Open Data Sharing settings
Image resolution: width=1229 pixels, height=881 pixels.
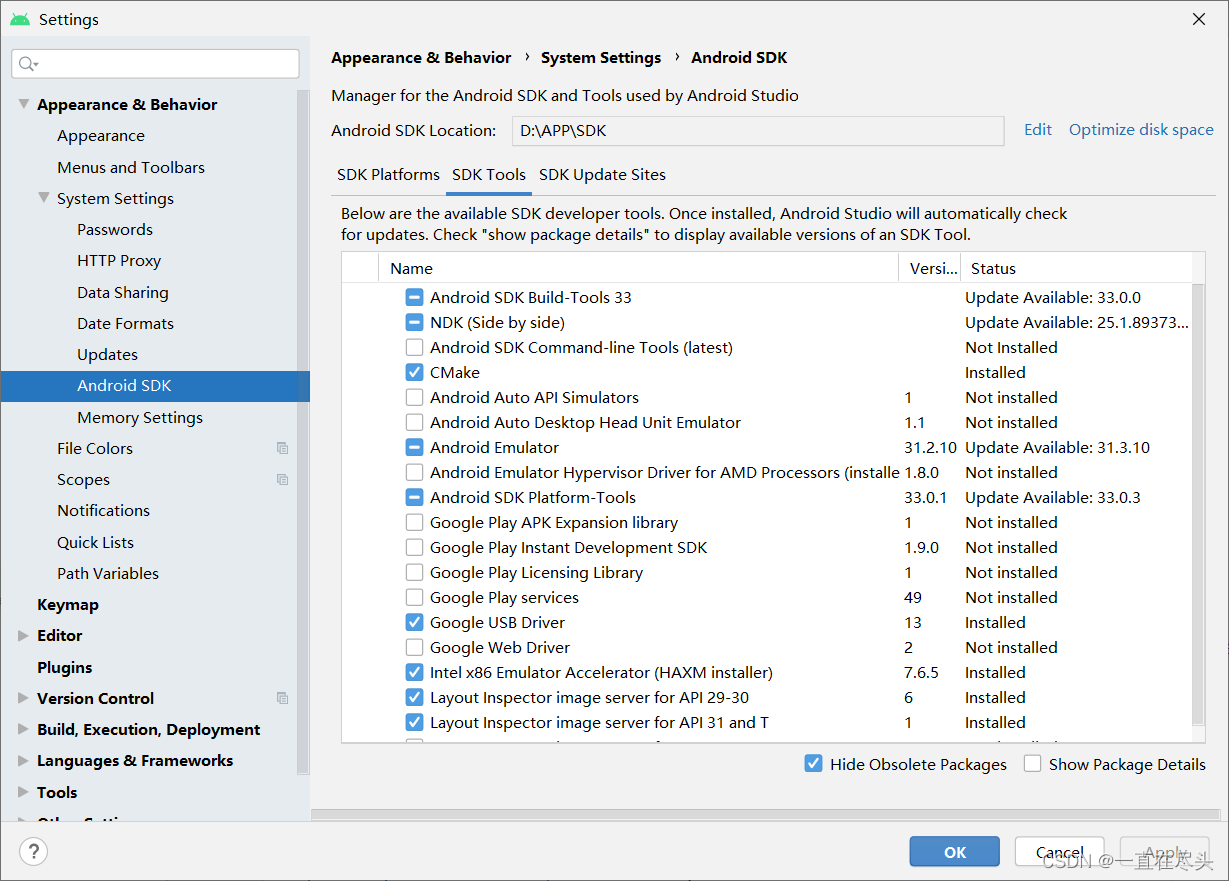point(123,292)
